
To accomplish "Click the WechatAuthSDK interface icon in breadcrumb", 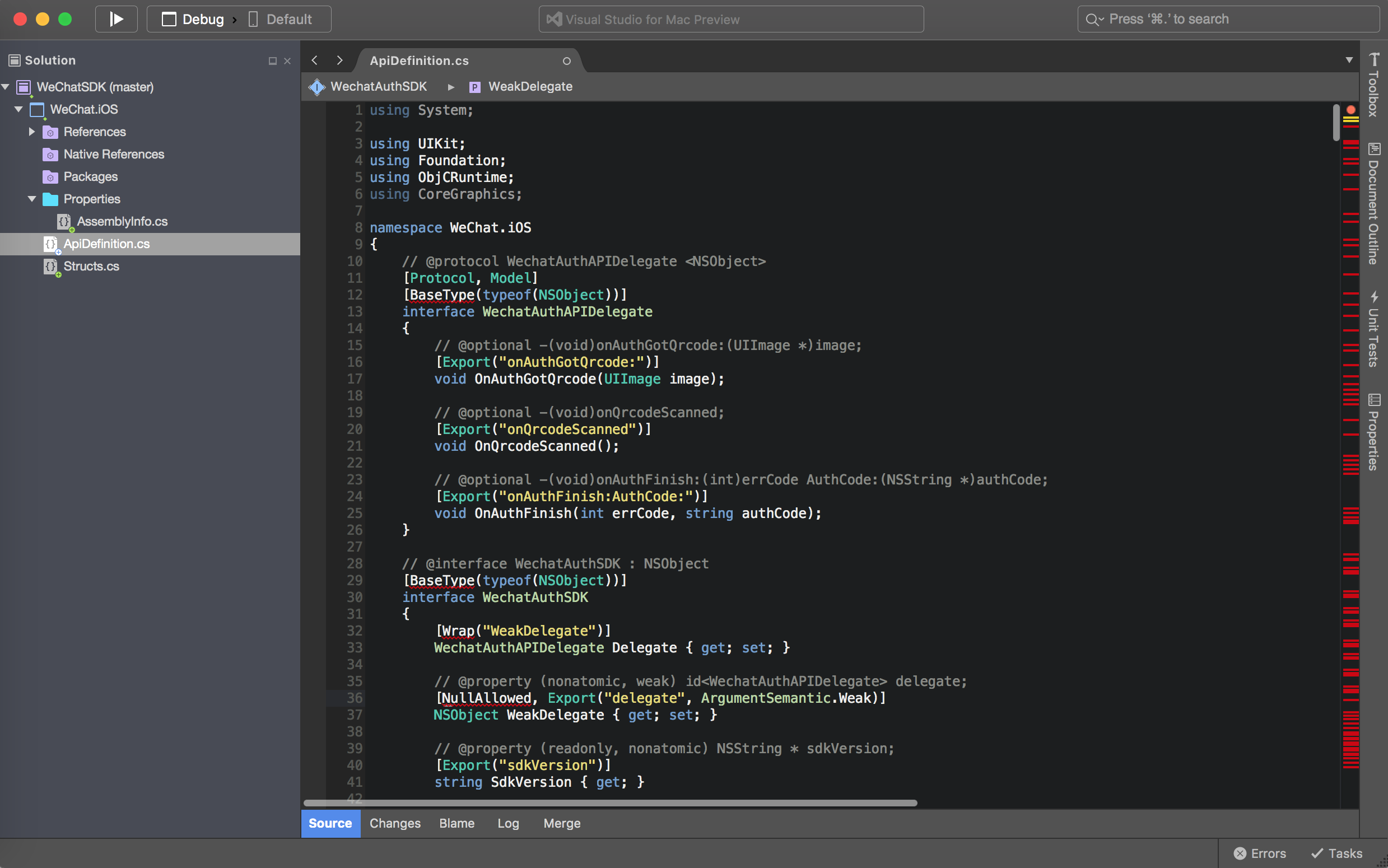I will (x=317, y=87).
